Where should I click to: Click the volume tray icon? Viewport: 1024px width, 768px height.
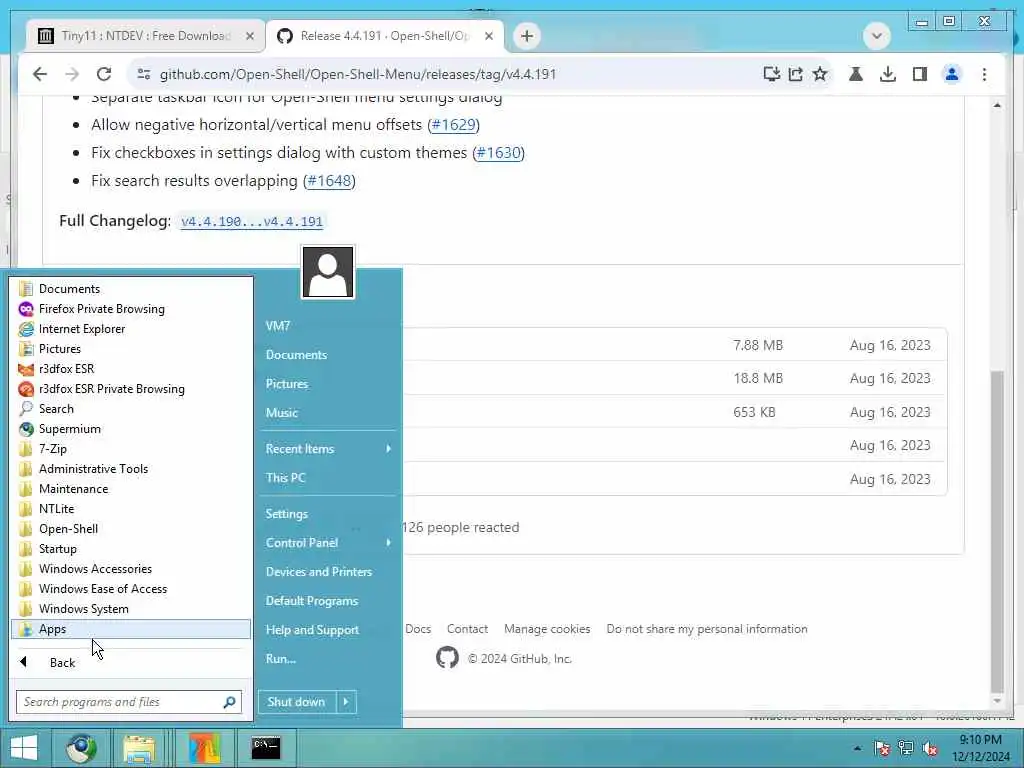click(x=931, y=748)
